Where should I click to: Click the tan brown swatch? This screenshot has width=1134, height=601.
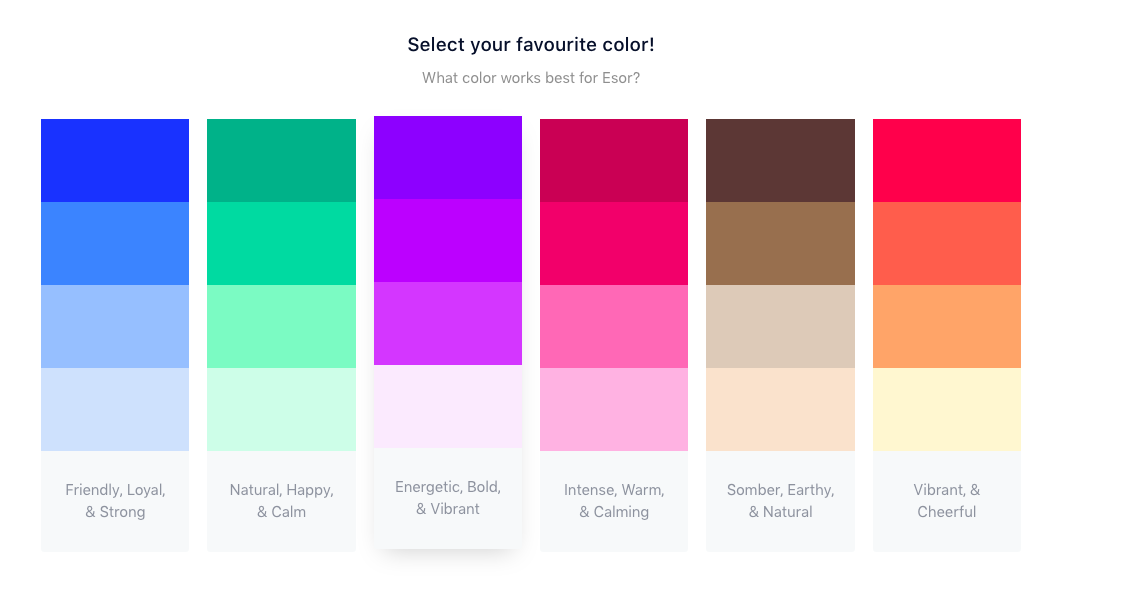pyautogui.click(x=780, y=243)
